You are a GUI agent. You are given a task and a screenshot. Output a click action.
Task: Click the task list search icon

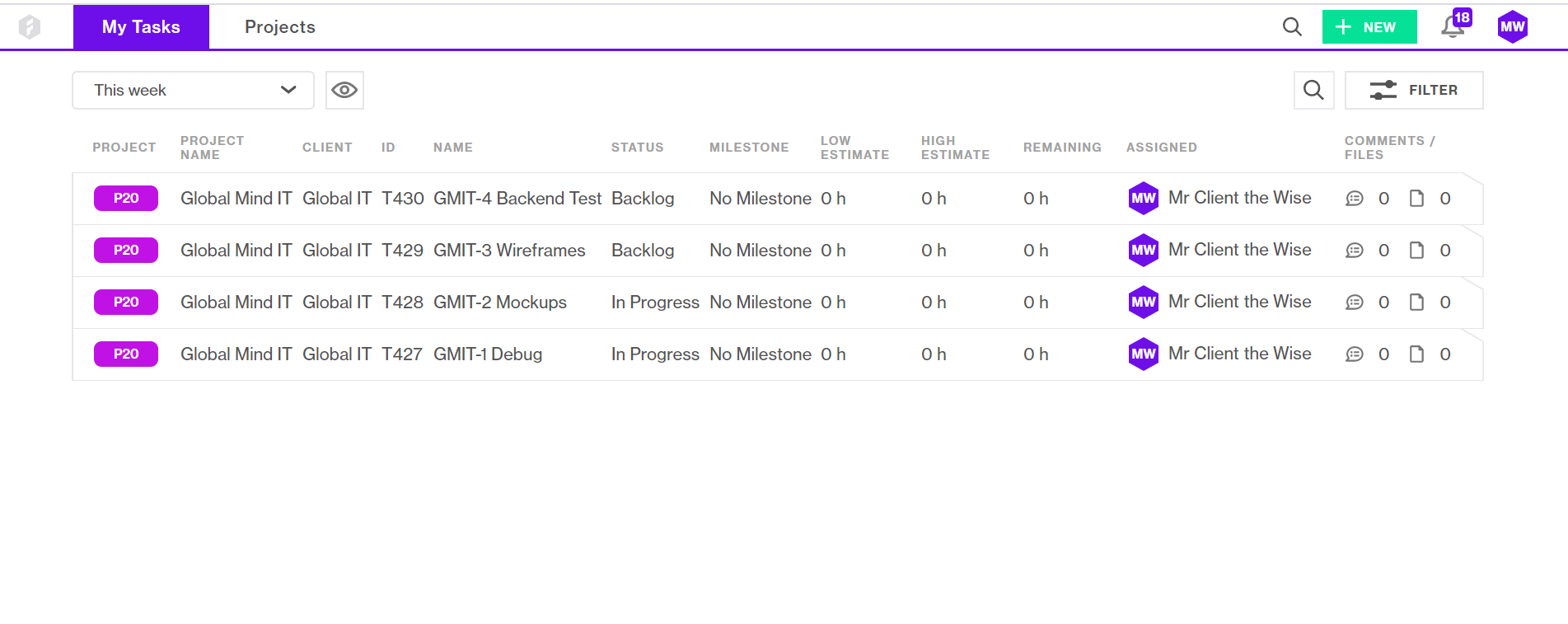point(1314,90)
